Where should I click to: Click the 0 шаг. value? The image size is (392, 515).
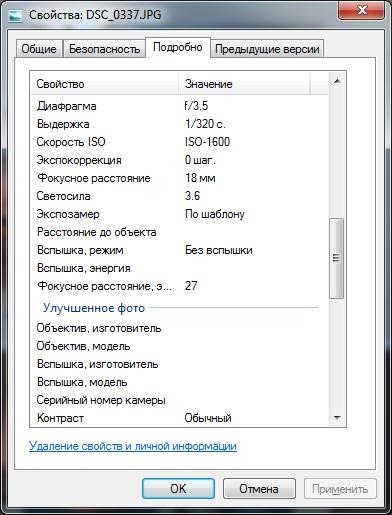[200, 160]
